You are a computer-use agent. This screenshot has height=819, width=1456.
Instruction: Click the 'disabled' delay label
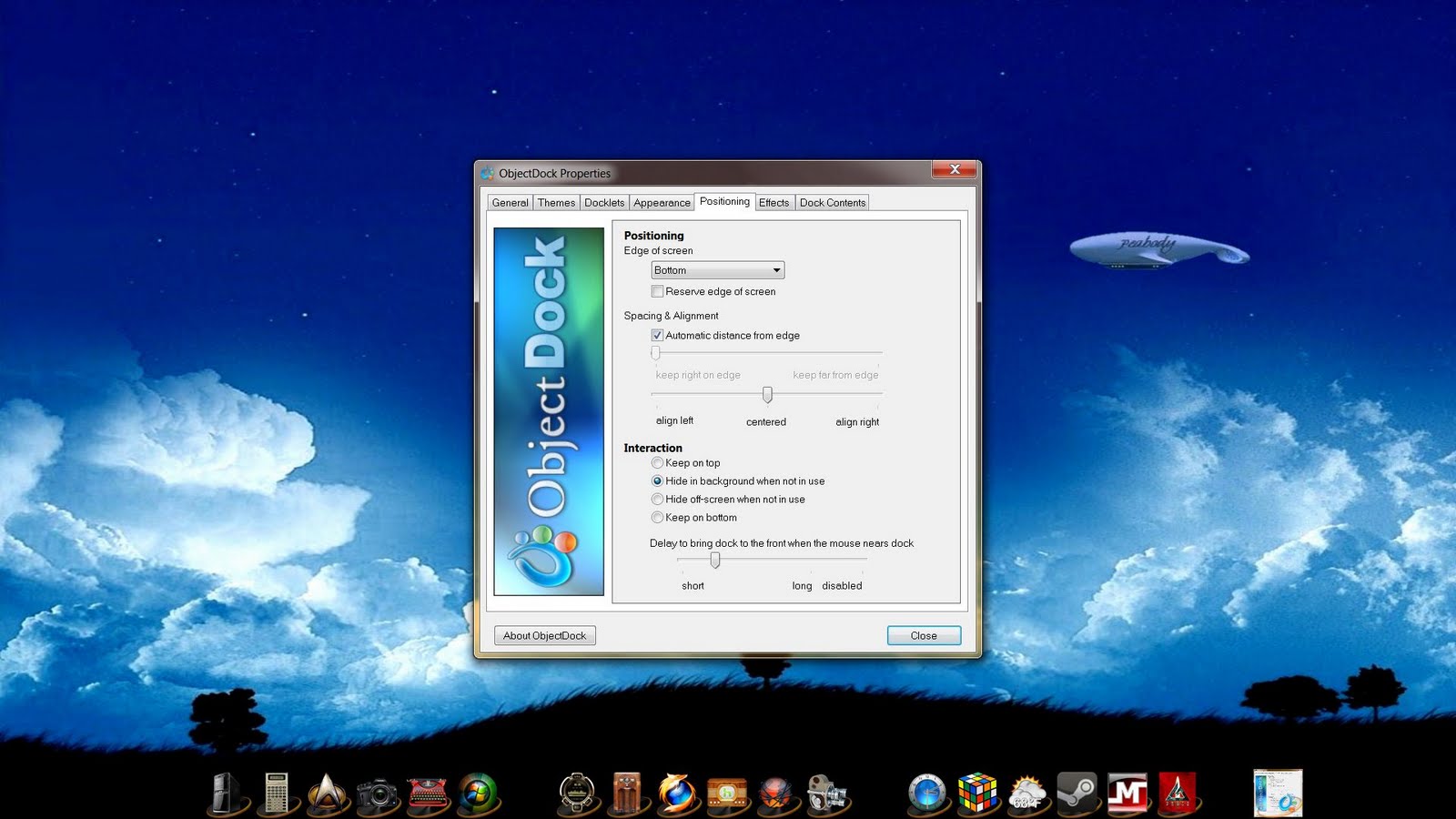coord(842,585)
